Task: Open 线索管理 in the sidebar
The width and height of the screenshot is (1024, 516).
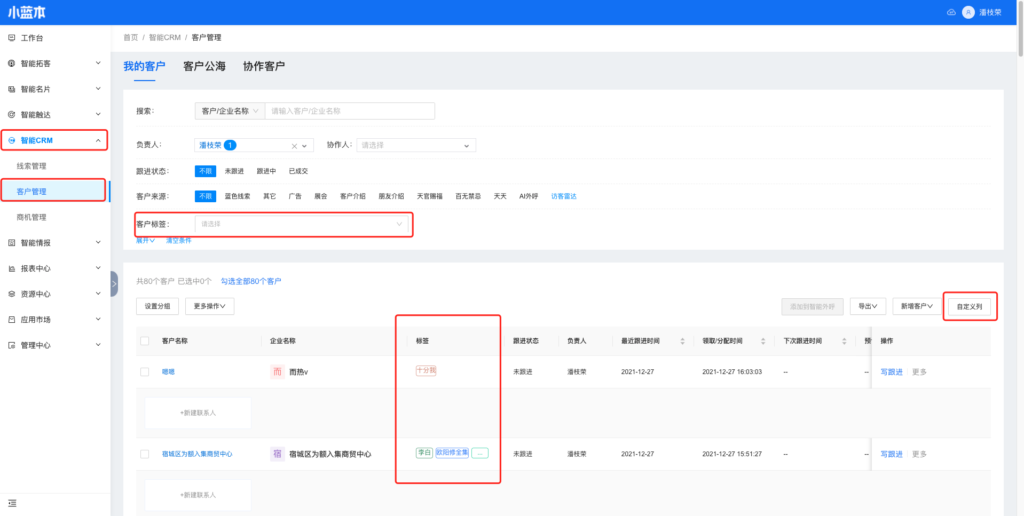Action: [x=32, y=166]
